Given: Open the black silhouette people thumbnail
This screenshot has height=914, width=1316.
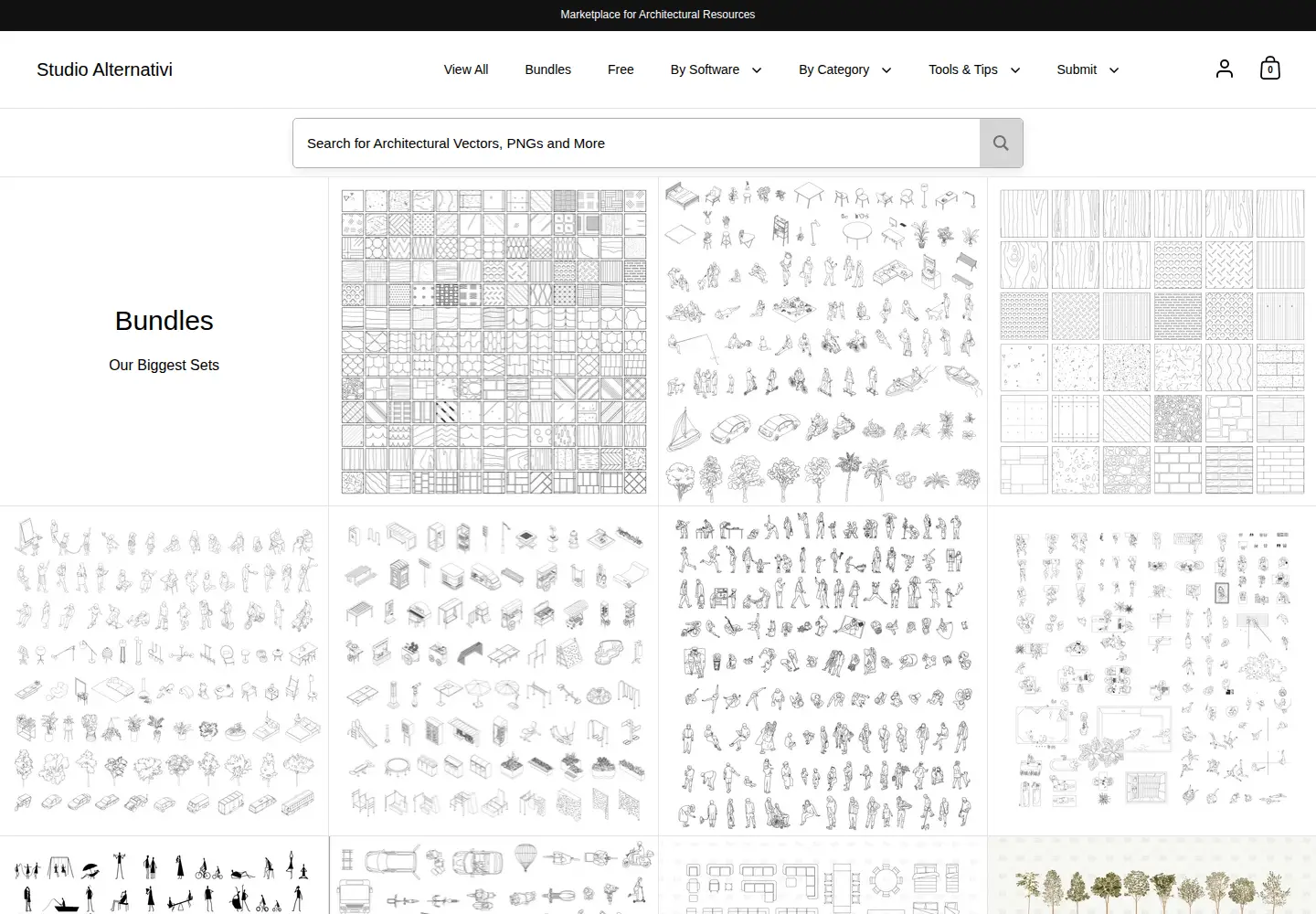Looking at the screenshot, I should pyautogui.click(x=164, y=876).
